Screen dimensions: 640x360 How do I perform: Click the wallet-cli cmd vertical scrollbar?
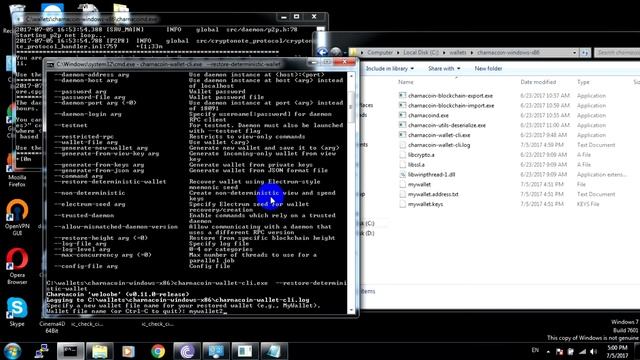351,193
